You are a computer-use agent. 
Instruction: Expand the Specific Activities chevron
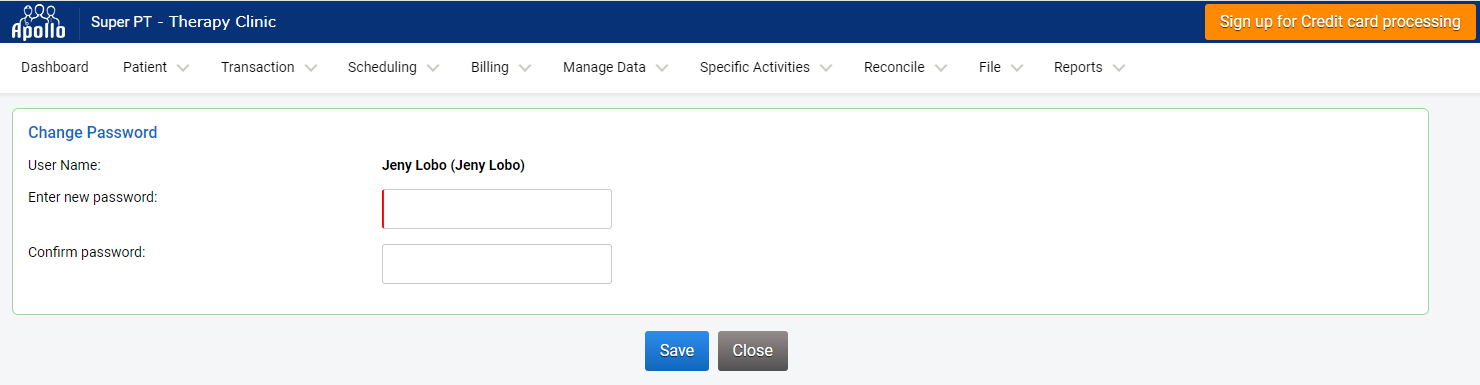click(x=826, y=68)
